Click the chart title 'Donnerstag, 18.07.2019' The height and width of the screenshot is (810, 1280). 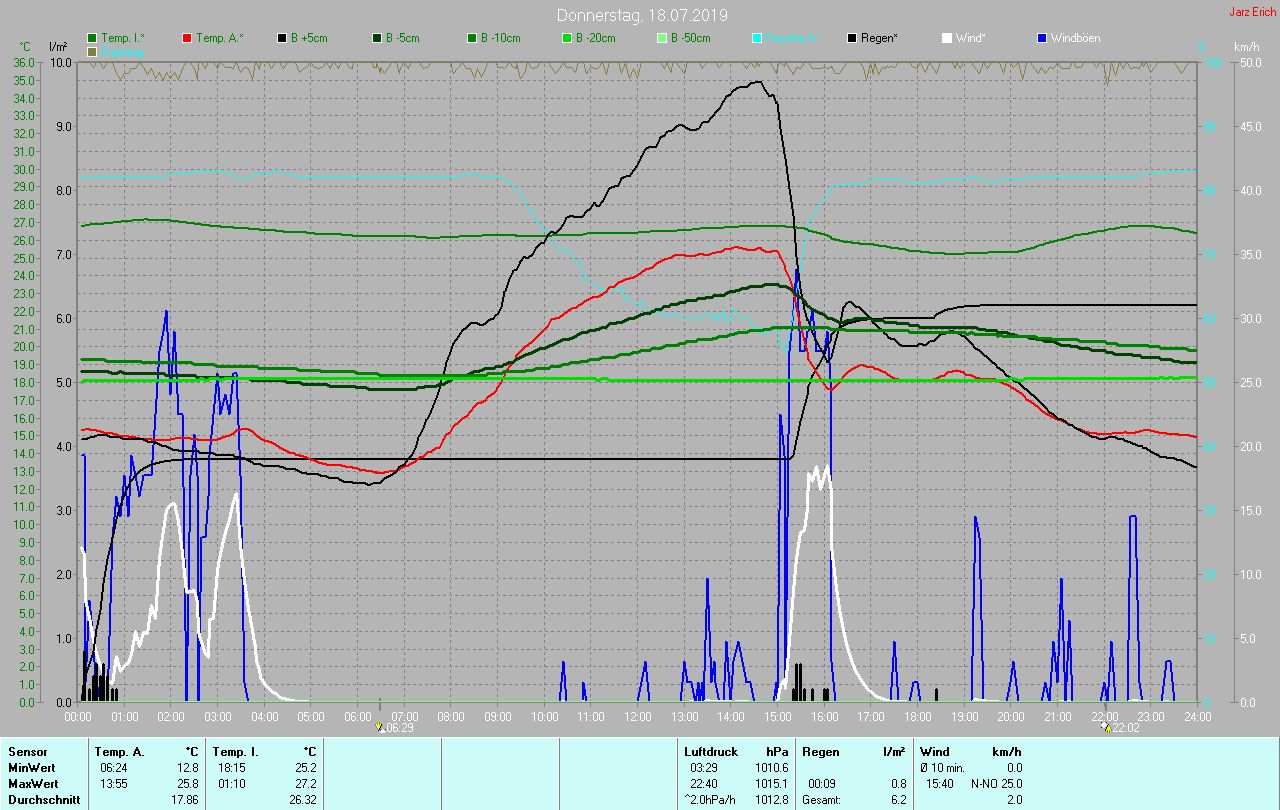pyautogui.click(x=642, y=15)
